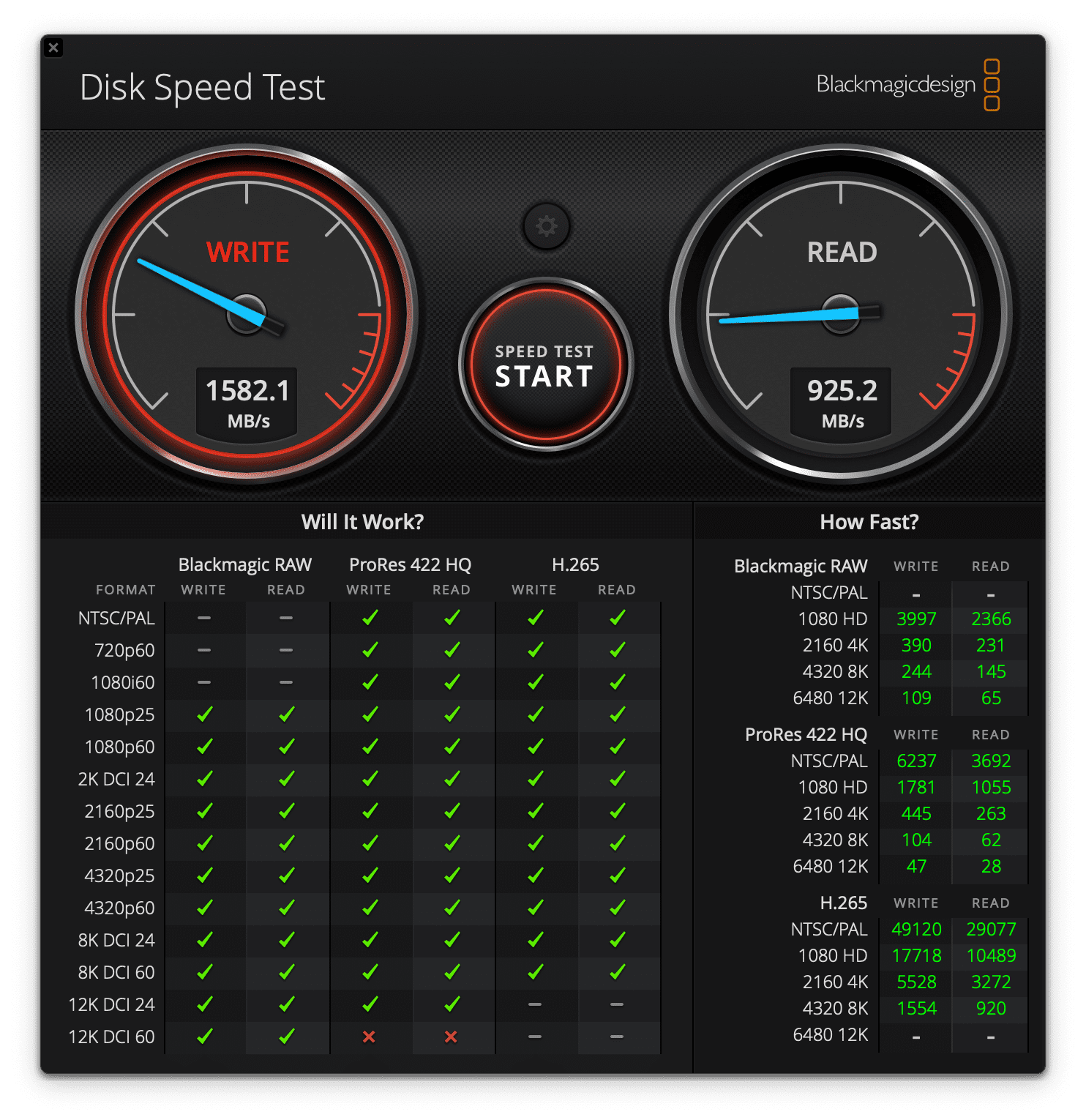
Task: Click ProRes write checkmark for 1080p60
Action: [x=370, y=747]
